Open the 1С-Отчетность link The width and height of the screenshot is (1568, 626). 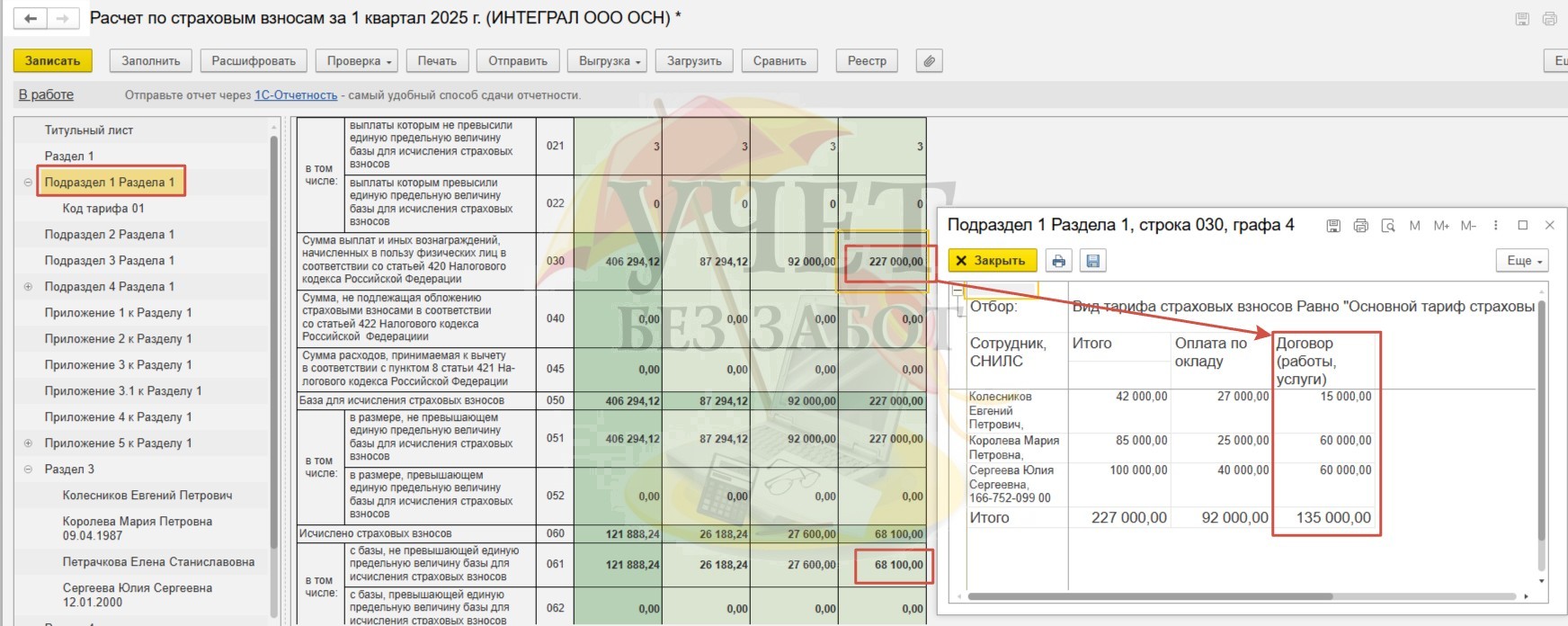(x=296, y=95)
